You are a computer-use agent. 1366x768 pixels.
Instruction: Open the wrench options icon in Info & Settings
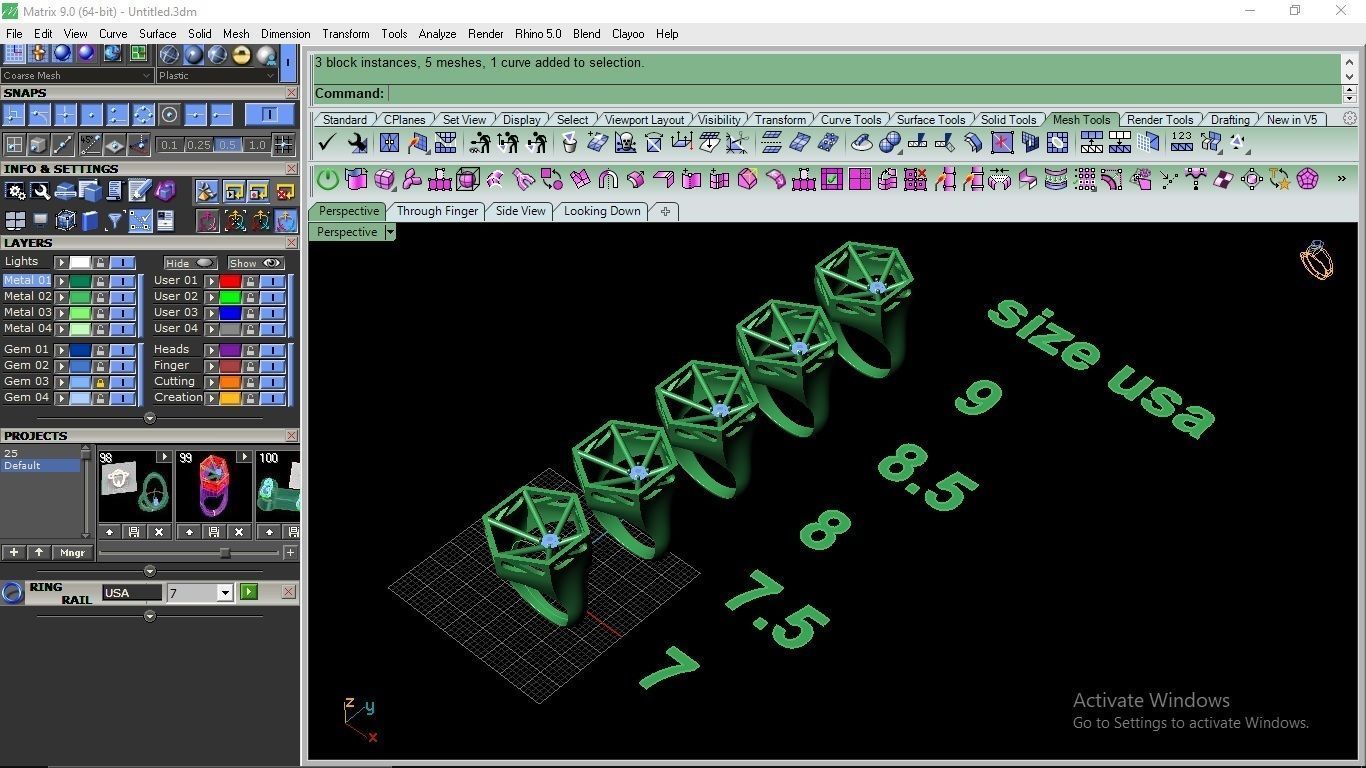click(40, 191)
